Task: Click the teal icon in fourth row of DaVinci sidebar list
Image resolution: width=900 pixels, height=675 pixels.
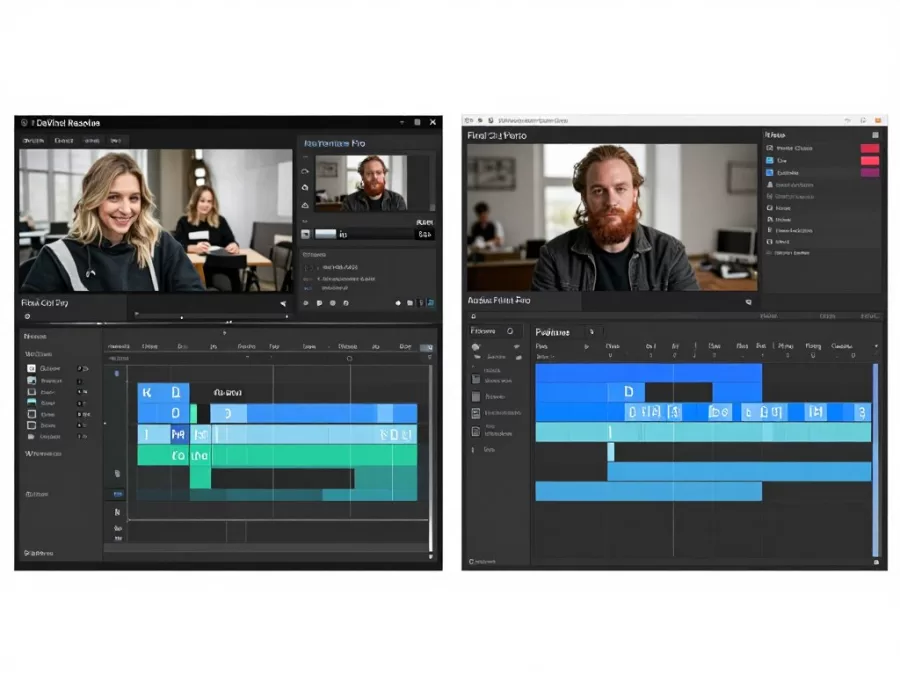Action: coord(32,403)
